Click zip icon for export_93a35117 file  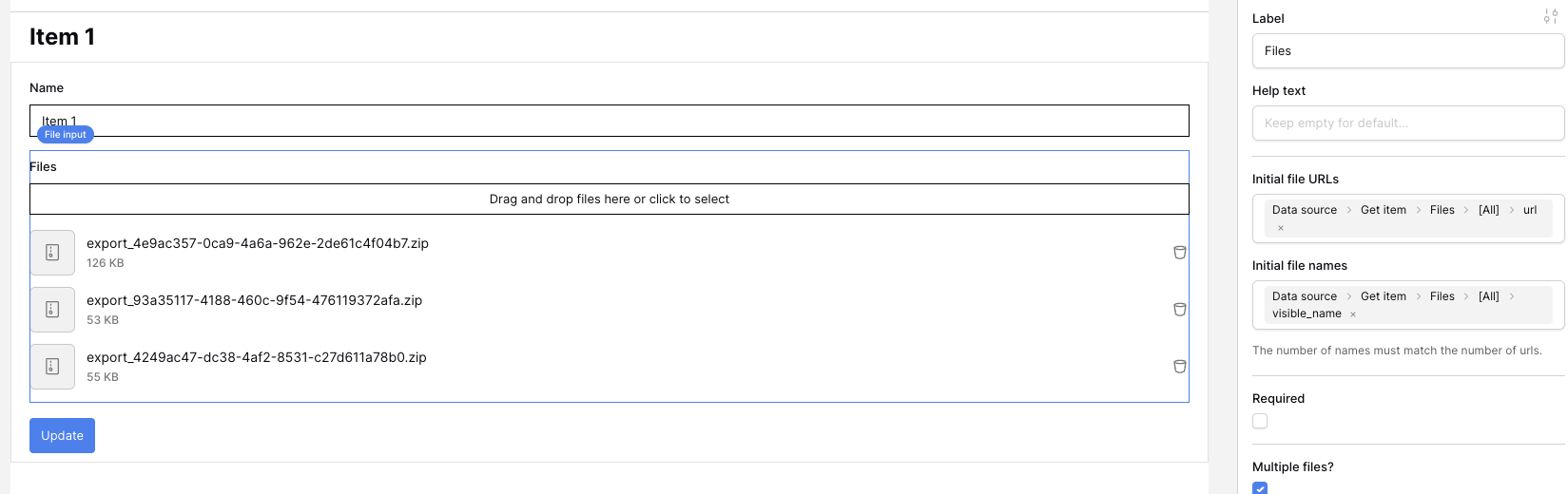click(x=52, y=310)
